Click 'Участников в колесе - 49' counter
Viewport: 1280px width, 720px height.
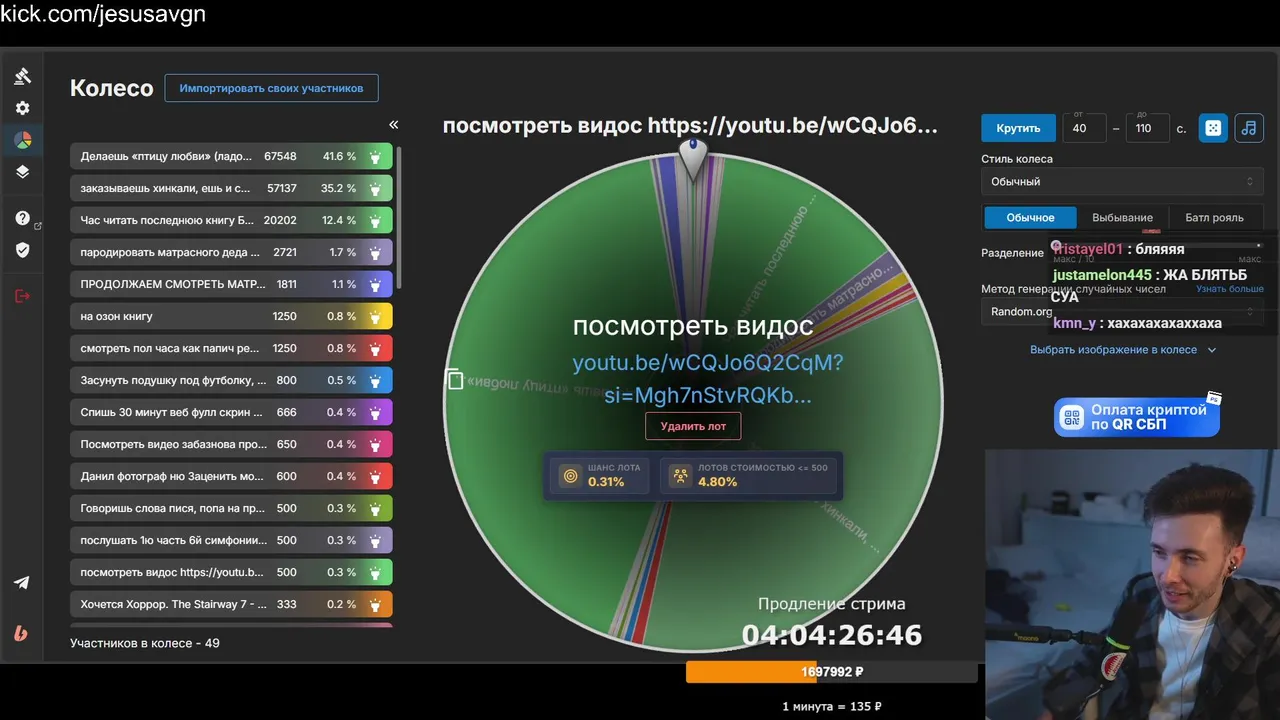click(x=145, y=643)
